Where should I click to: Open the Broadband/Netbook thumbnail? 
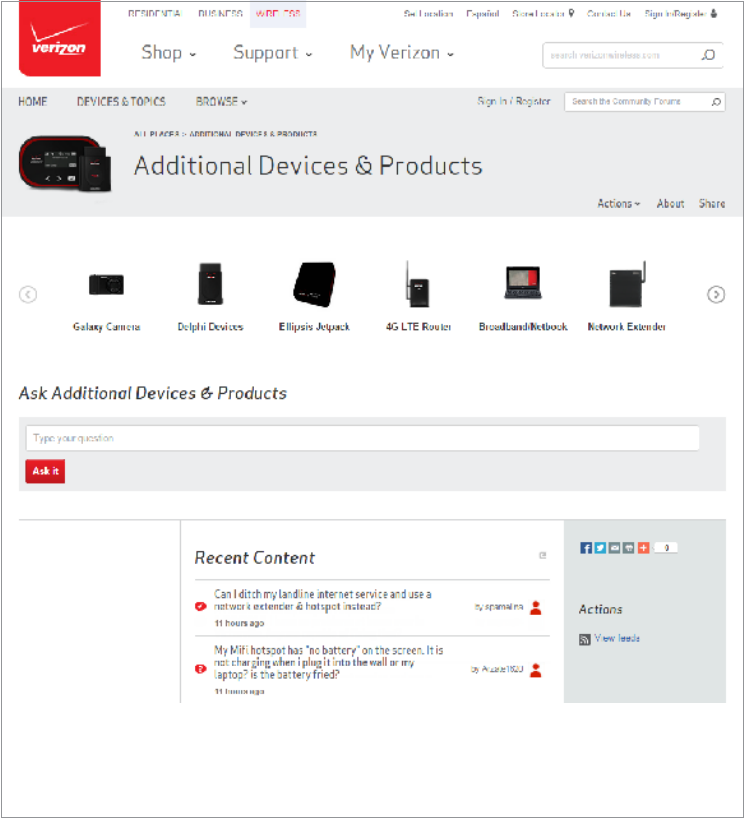pos(523,282)
